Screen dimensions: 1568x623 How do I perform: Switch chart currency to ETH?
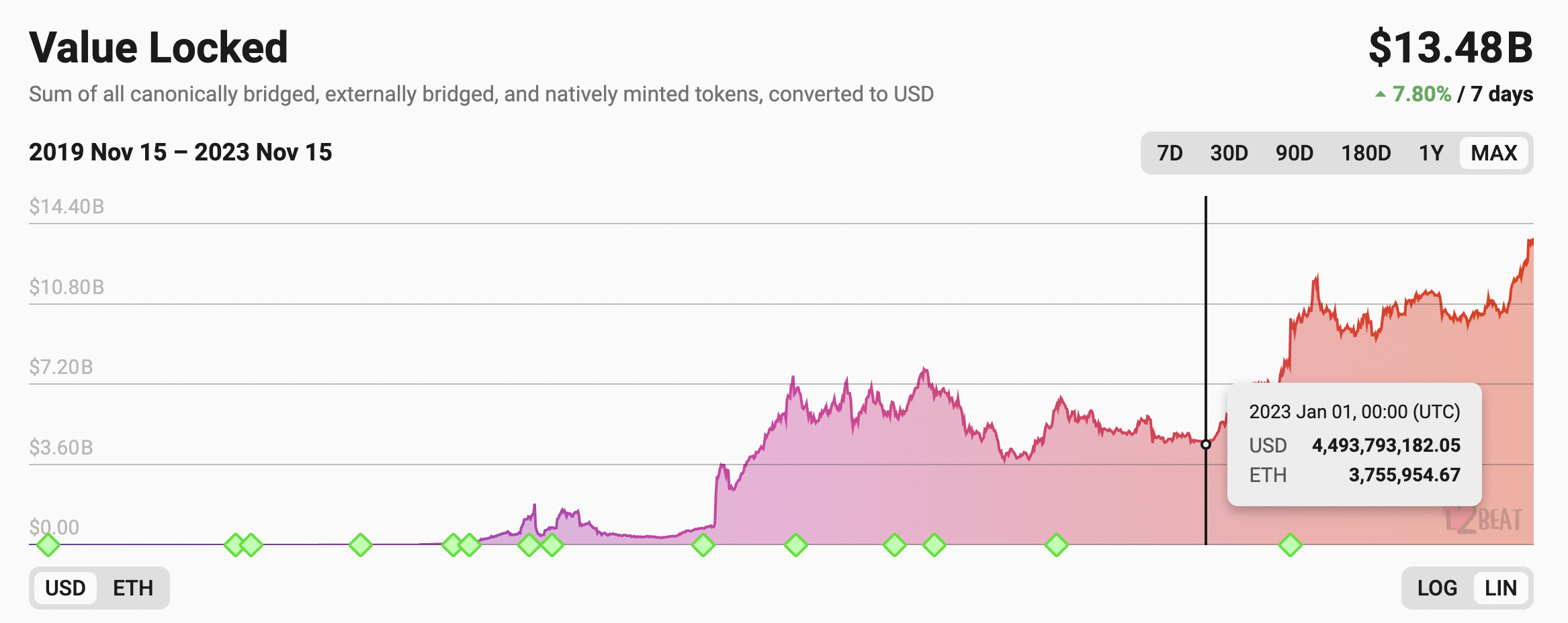(133, 588)
